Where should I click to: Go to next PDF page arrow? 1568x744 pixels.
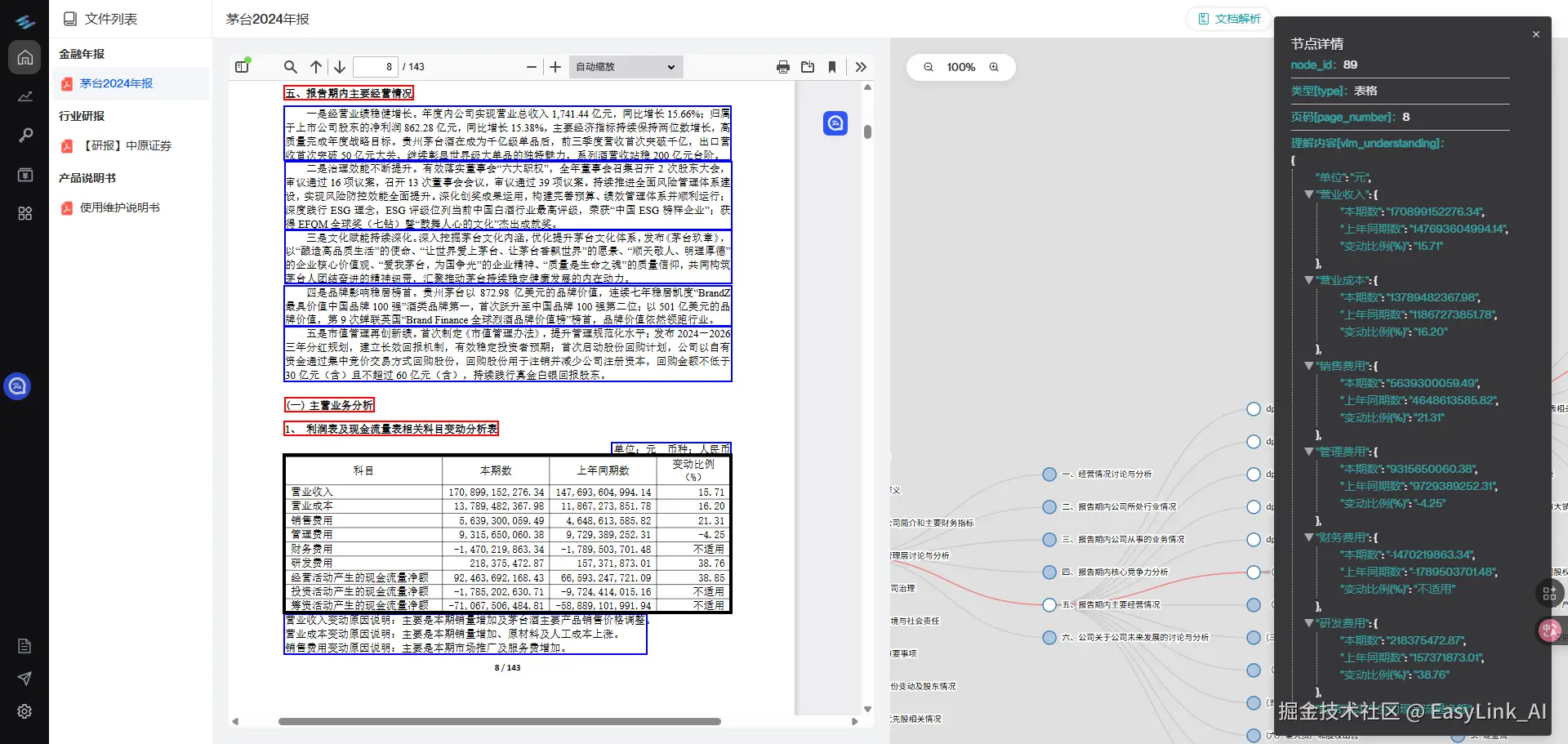pyautogui.click(x=340, y=67)
